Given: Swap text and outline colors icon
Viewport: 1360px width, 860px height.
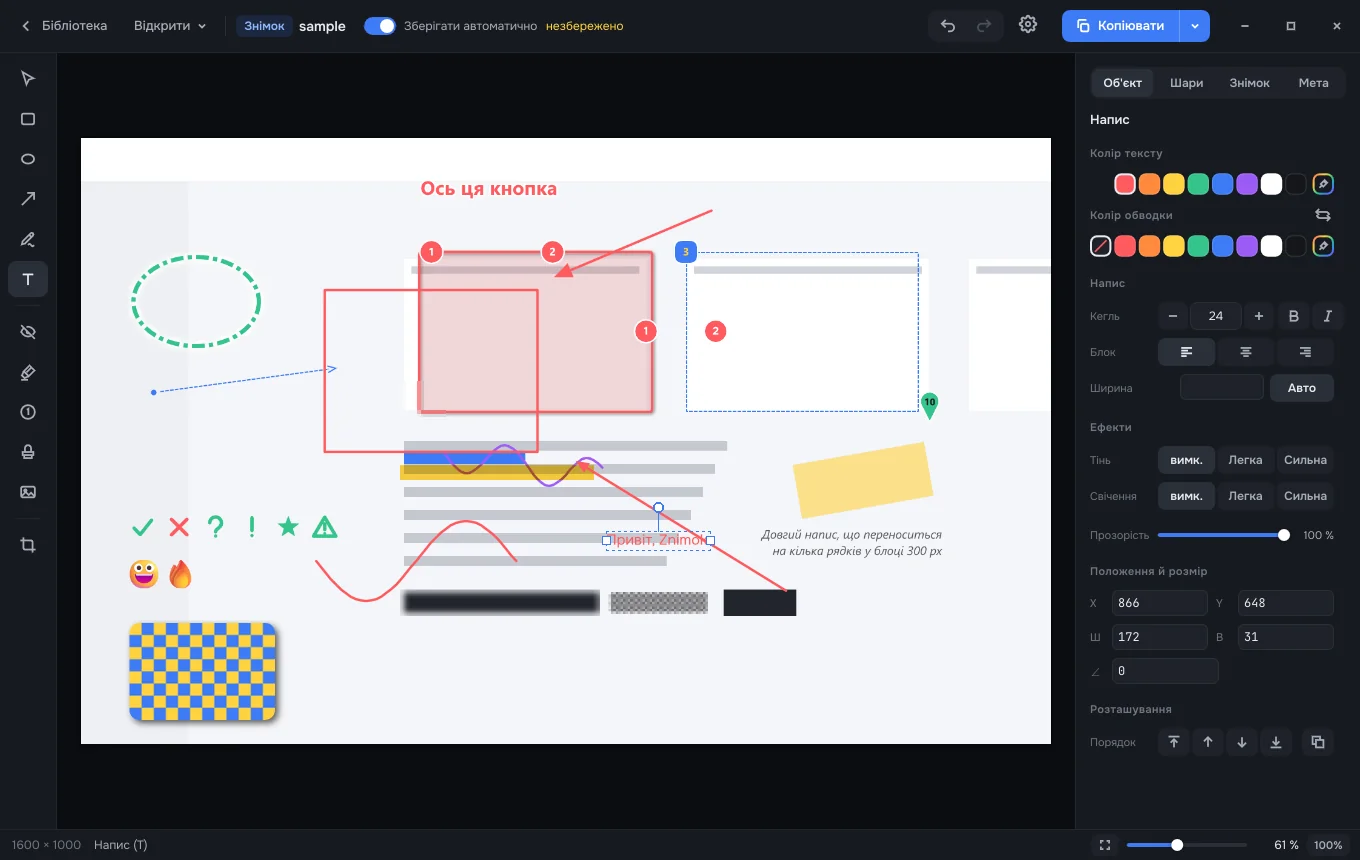Looking at the screenshot, I should click(x=1323, y=215).
